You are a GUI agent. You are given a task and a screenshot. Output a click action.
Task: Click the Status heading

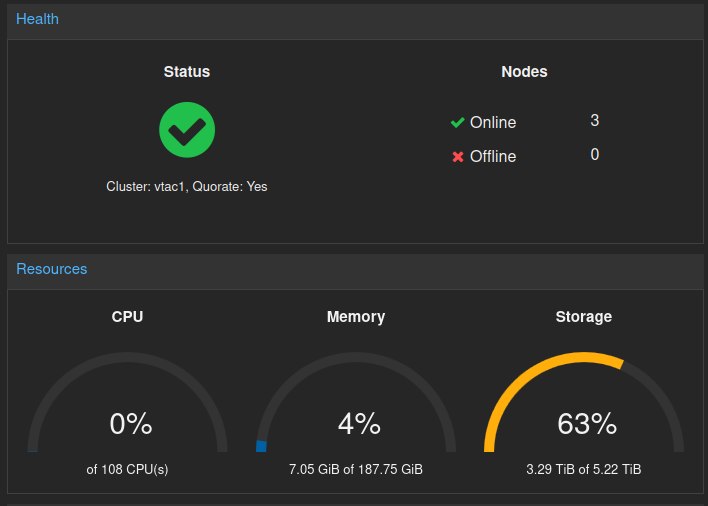(x=187, y=72)
